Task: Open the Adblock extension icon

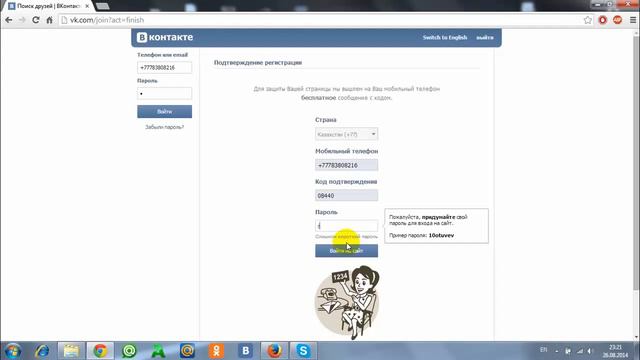Action: click(617, 20)
